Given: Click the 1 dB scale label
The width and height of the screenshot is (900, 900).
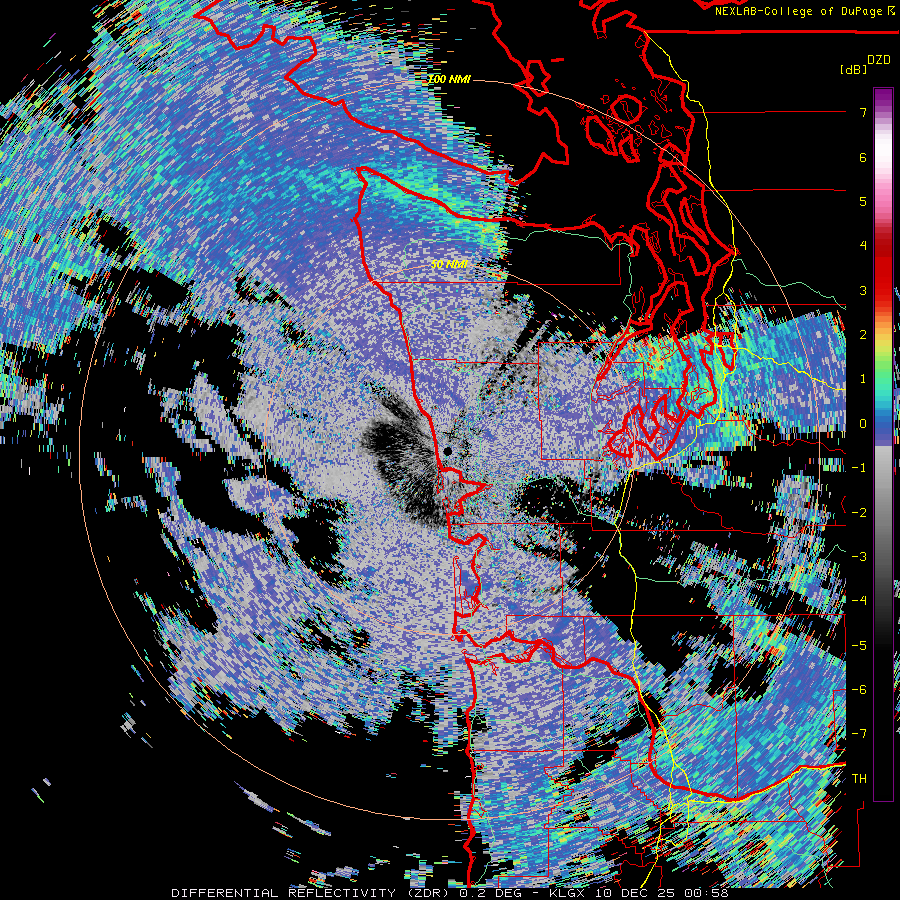Looking at the screenshot, I should pos(863,379).
